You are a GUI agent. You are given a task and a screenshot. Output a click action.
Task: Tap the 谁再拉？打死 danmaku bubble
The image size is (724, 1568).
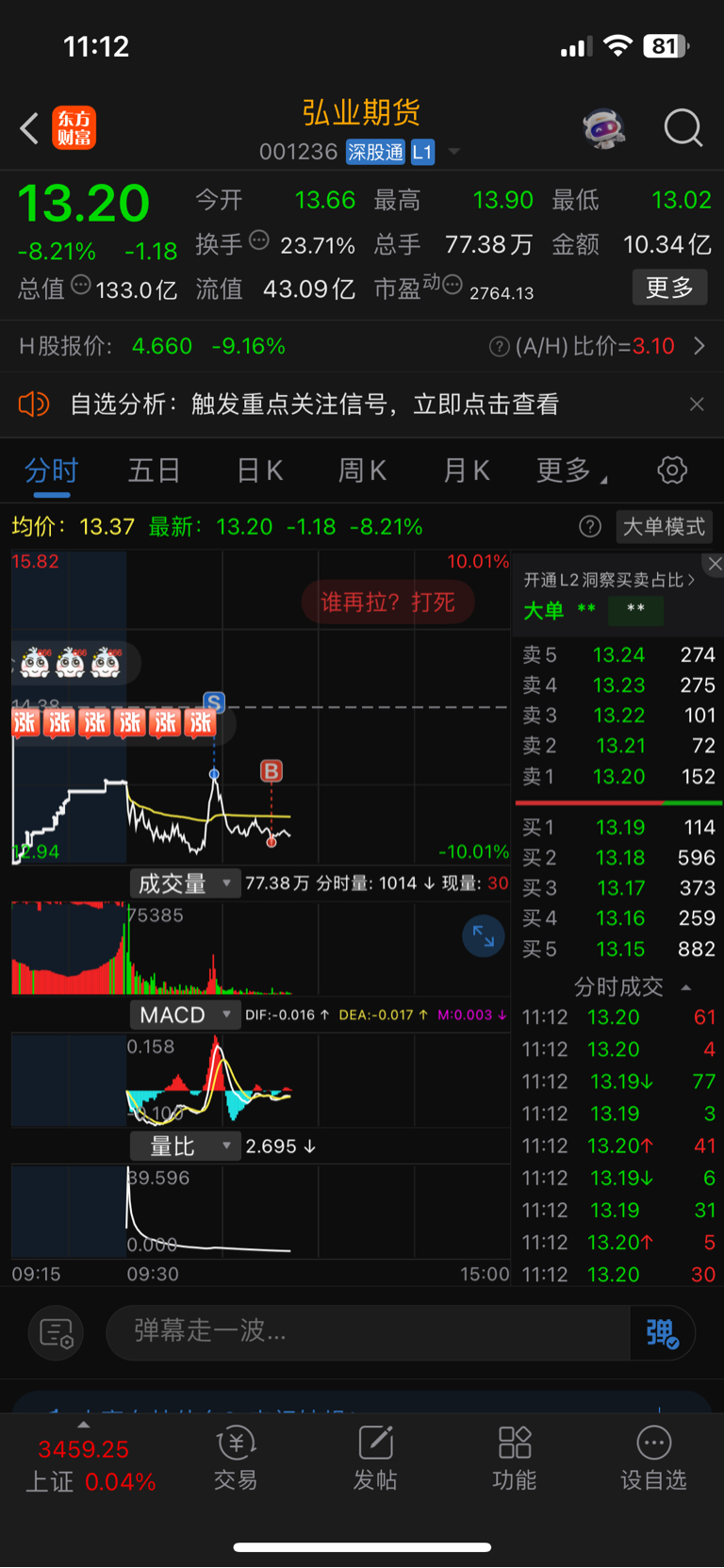pyautogui.click(x=387, y=602)
